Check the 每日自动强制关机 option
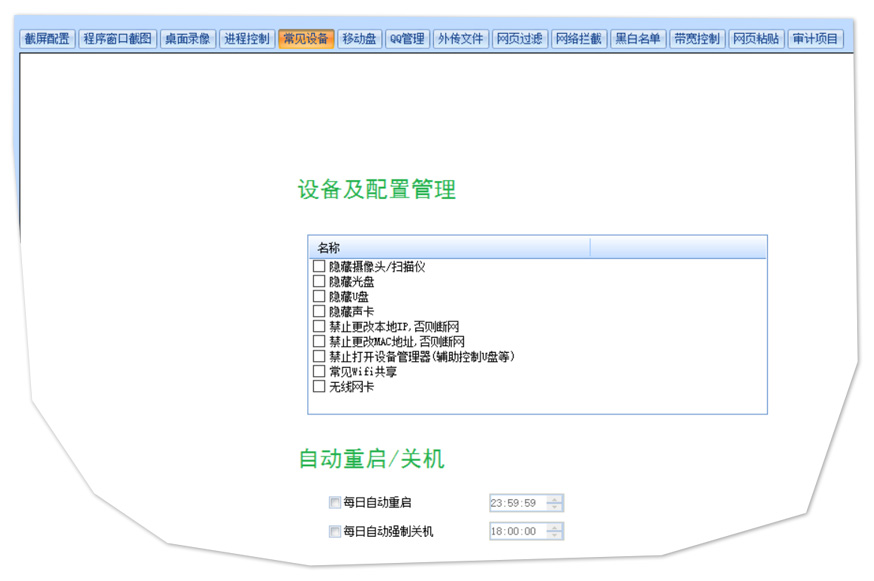Screen dimensions: 874x581 pos(335,532)
